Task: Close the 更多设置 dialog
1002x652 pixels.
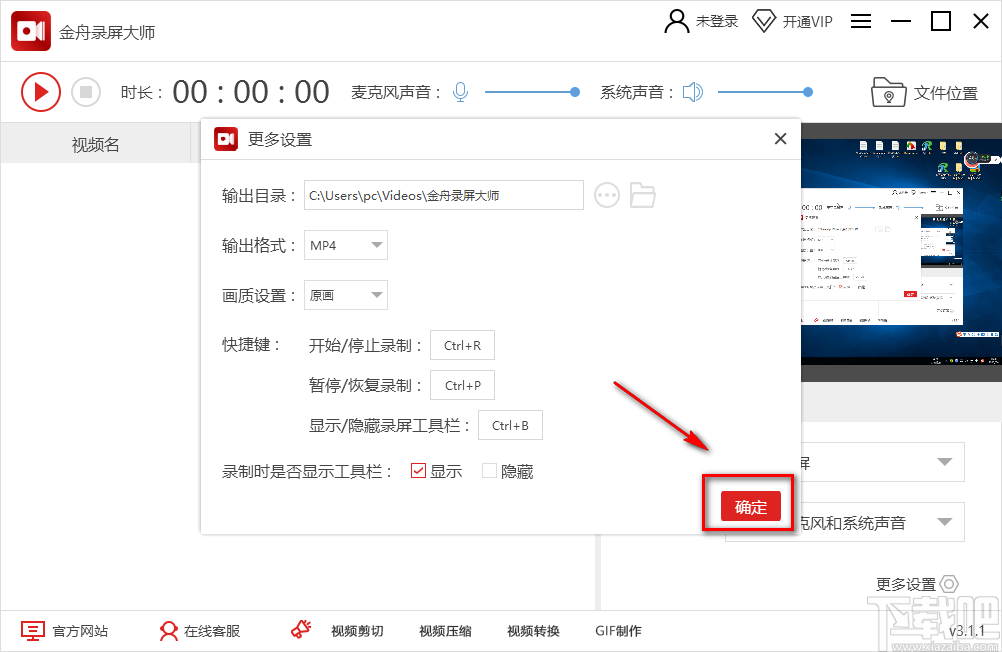Action: pos(780,139)
